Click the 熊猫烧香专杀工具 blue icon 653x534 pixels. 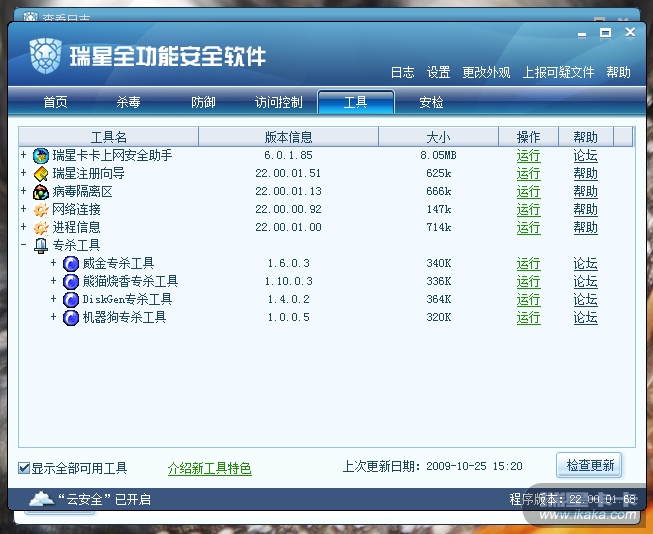coord(71,282)
